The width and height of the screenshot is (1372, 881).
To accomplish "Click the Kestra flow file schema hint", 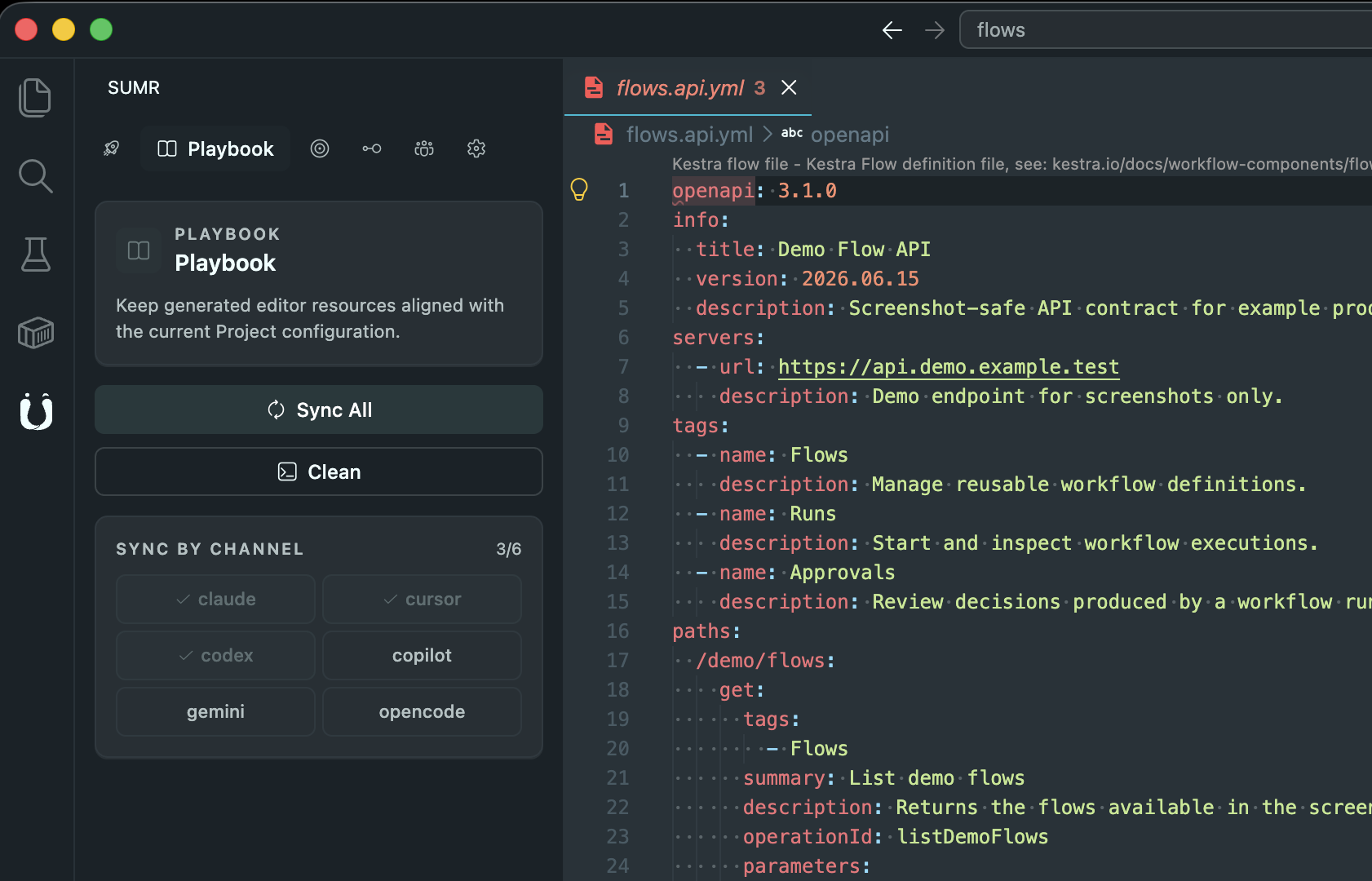I will 1021,164.
